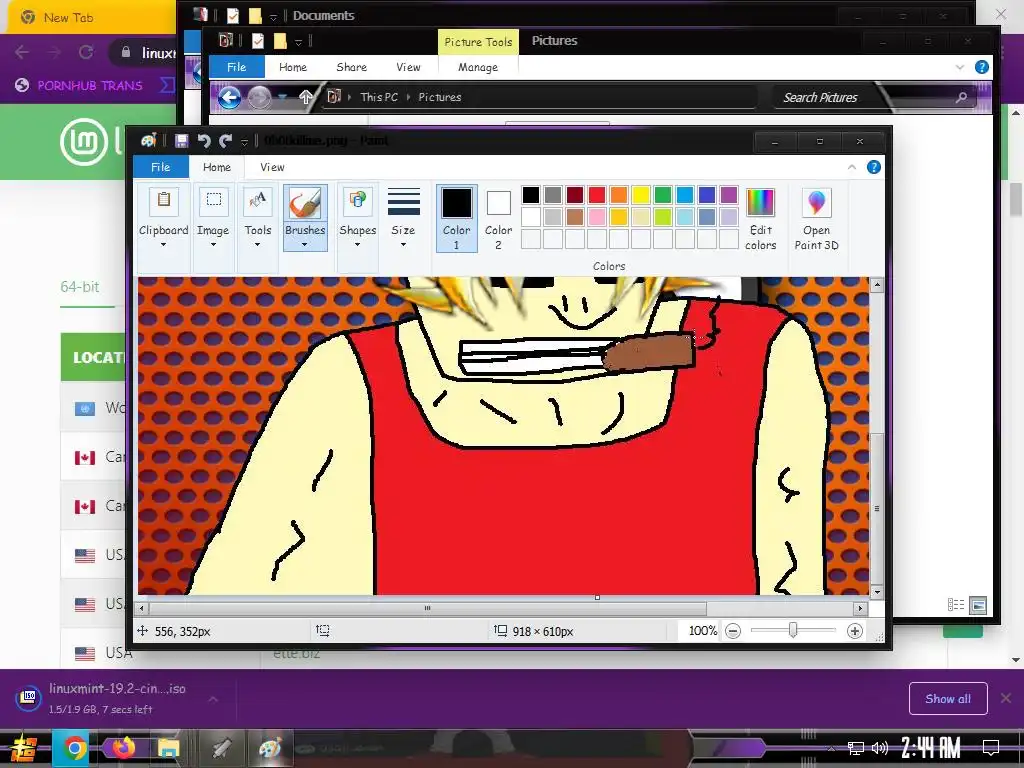Click Show all downloads button
The height and width of the screenshot is (768, 1024).
pos(948,699)
